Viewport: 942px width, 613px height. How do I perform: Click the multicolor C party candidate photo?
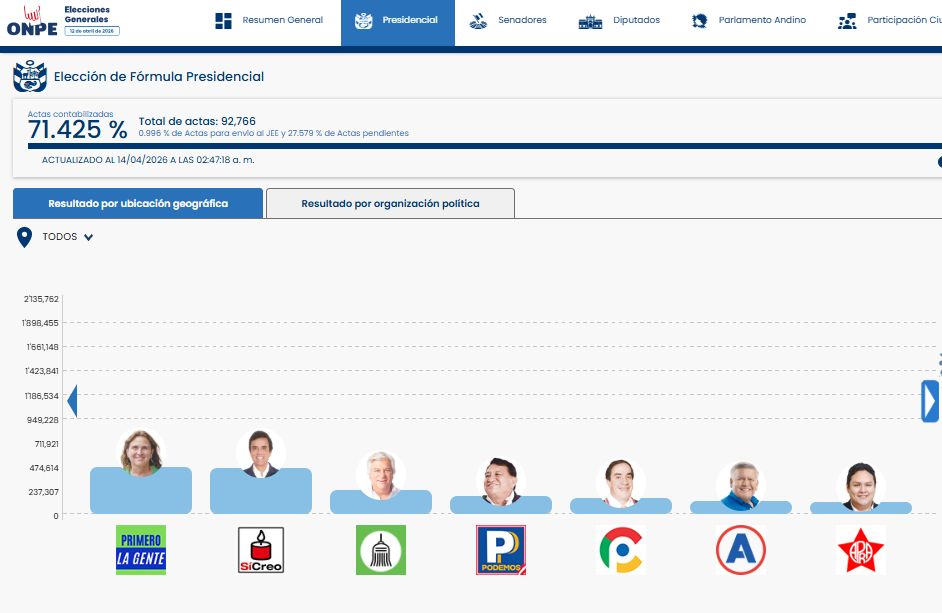point(621,483)
